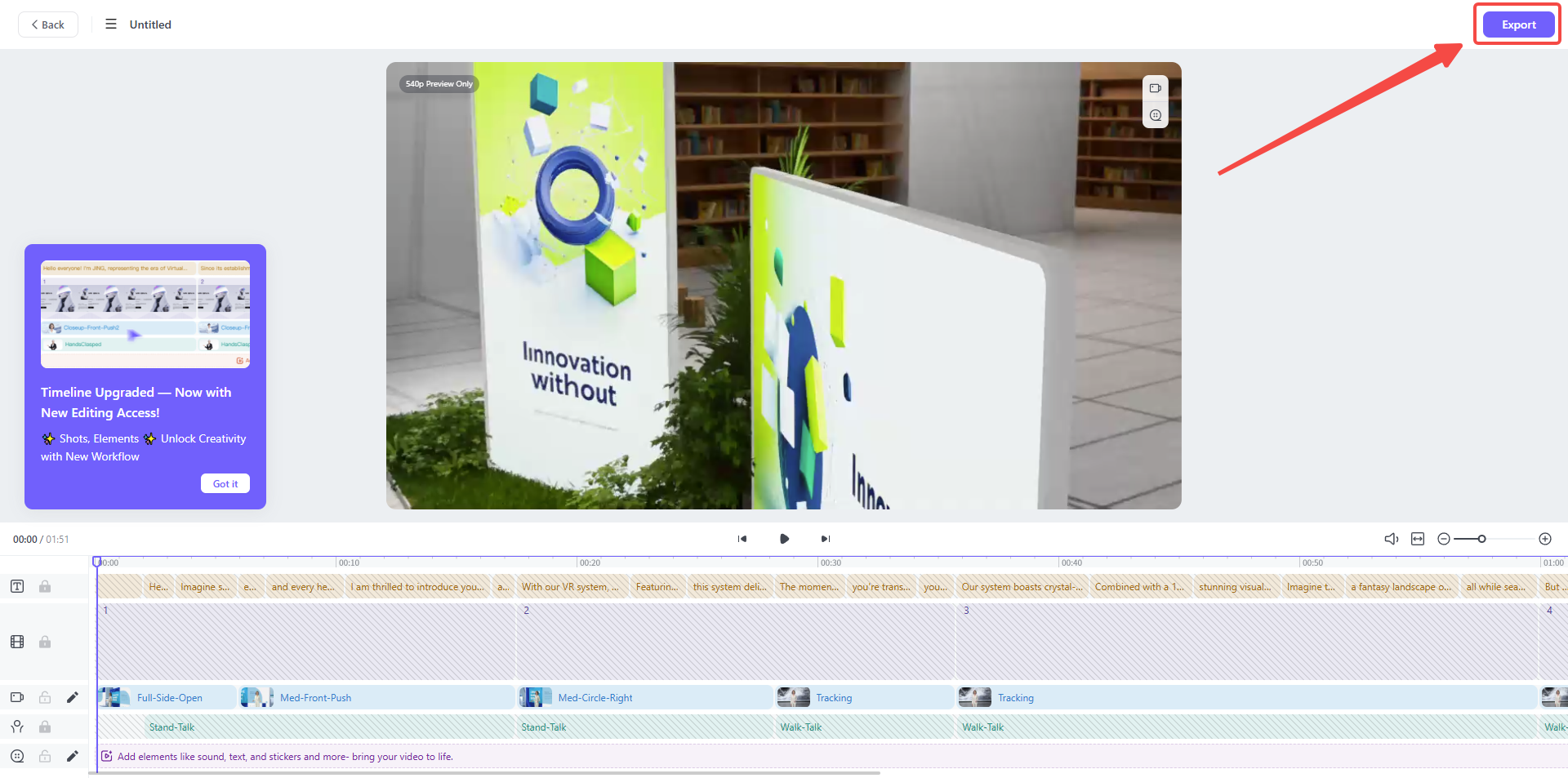Toggle the lock on the camera shot track
The width and height of the screenshot is (1568, 778).
[45, 697]
